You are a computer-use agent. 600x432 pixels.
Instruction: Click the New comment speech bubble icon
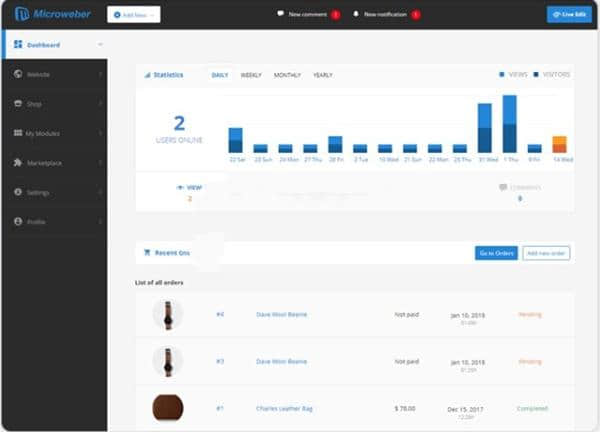pos(280,15)
